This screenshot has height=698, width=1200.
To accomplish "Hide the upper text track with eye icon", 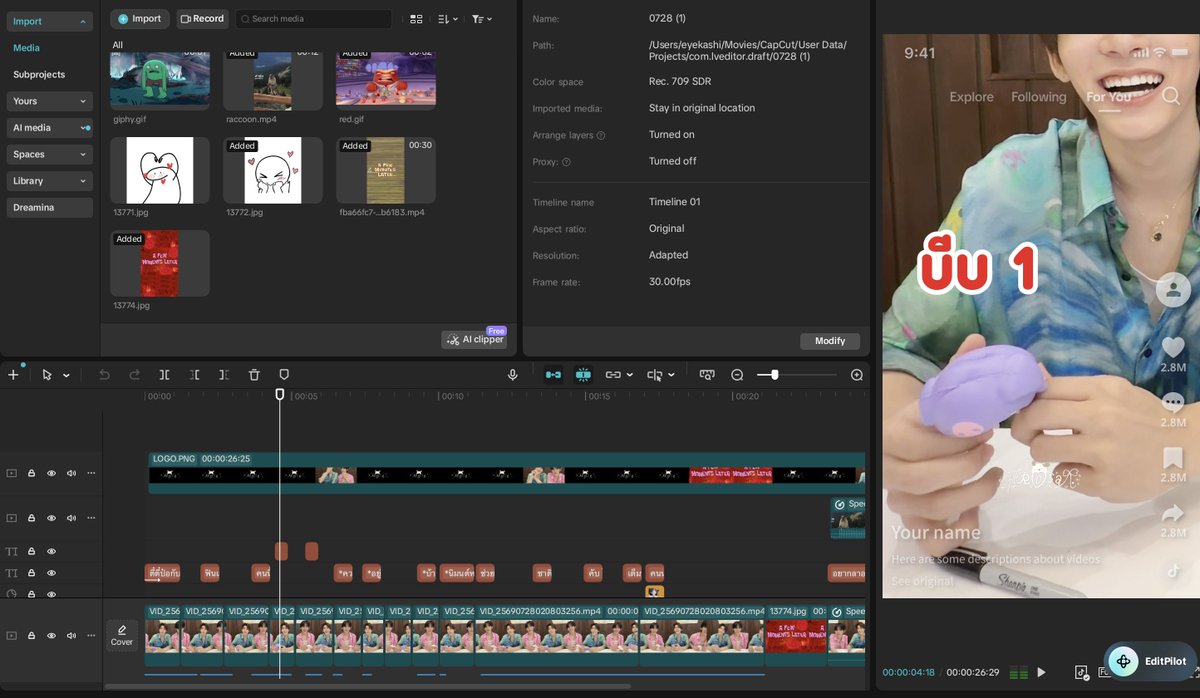I will pyautogui.click(x=51, y=551).
